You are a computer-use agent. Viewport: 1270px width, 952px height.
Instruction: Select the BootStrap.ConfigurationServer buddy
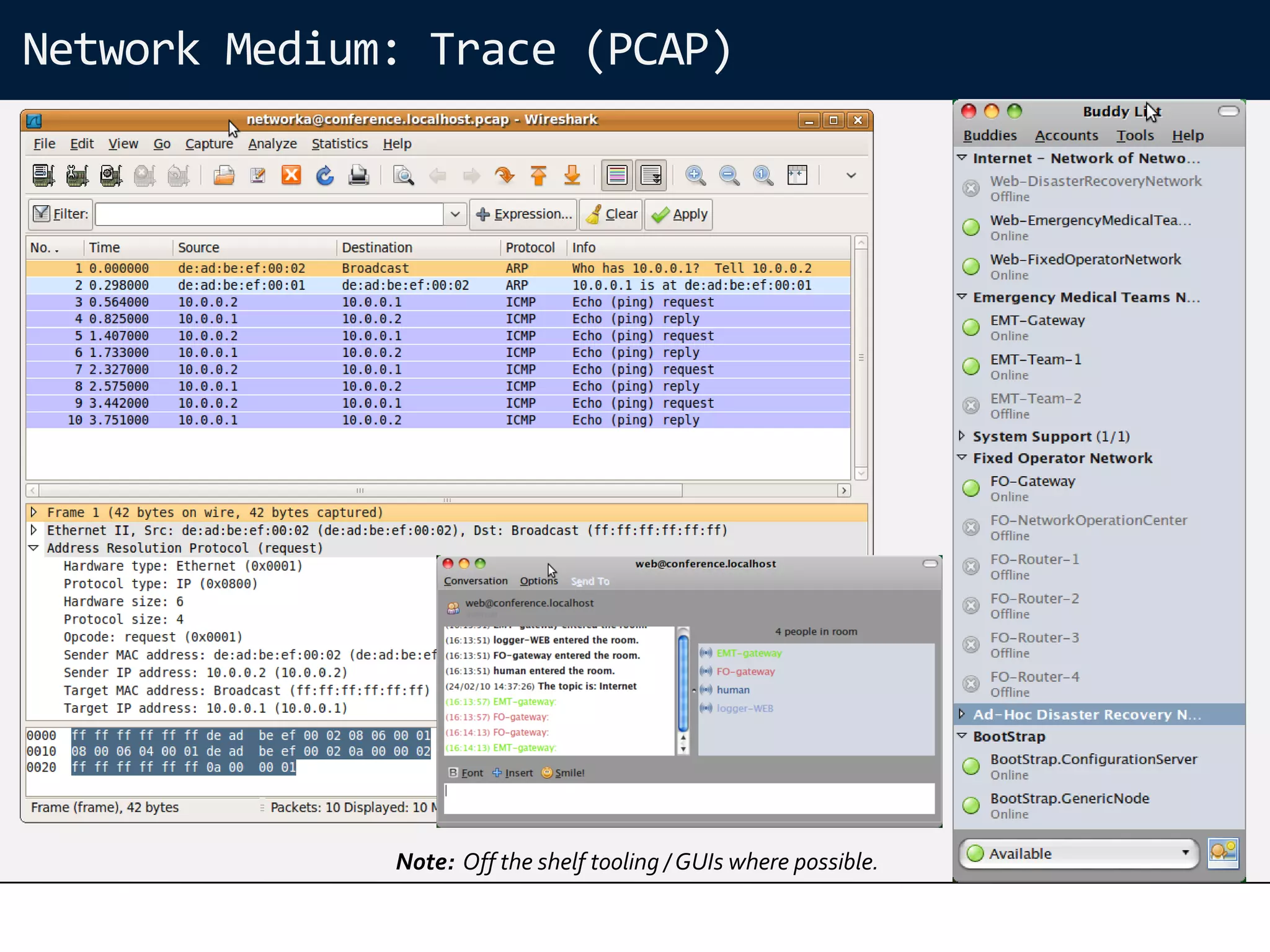(x=1099, y=767)
